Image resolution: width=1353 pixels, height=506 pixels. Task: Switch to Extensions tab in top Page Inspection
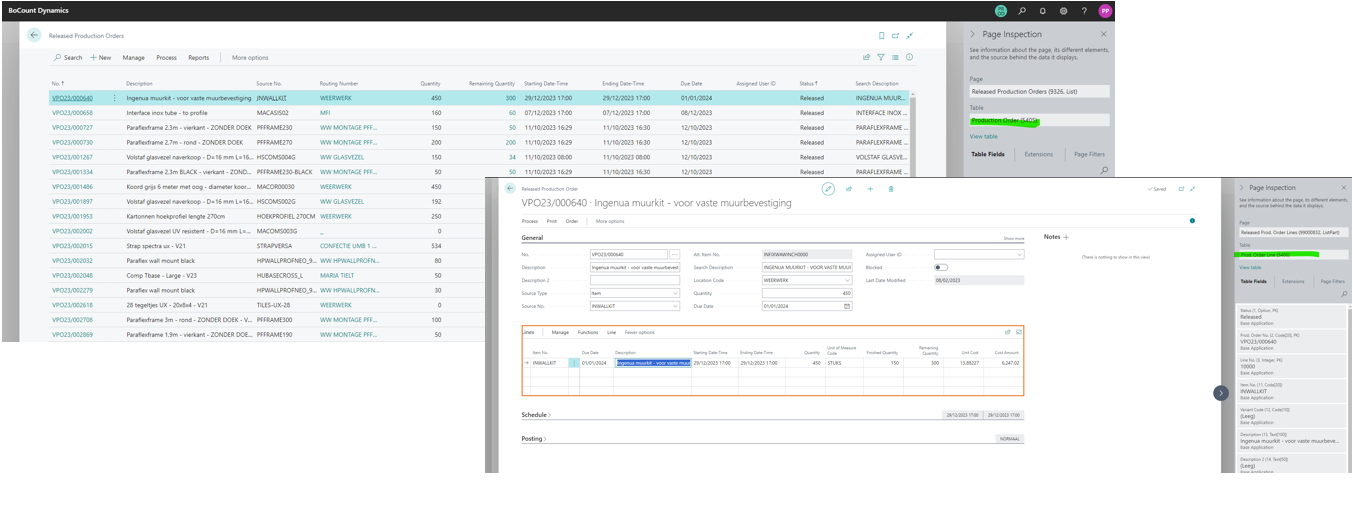[x=1038, y=154]
